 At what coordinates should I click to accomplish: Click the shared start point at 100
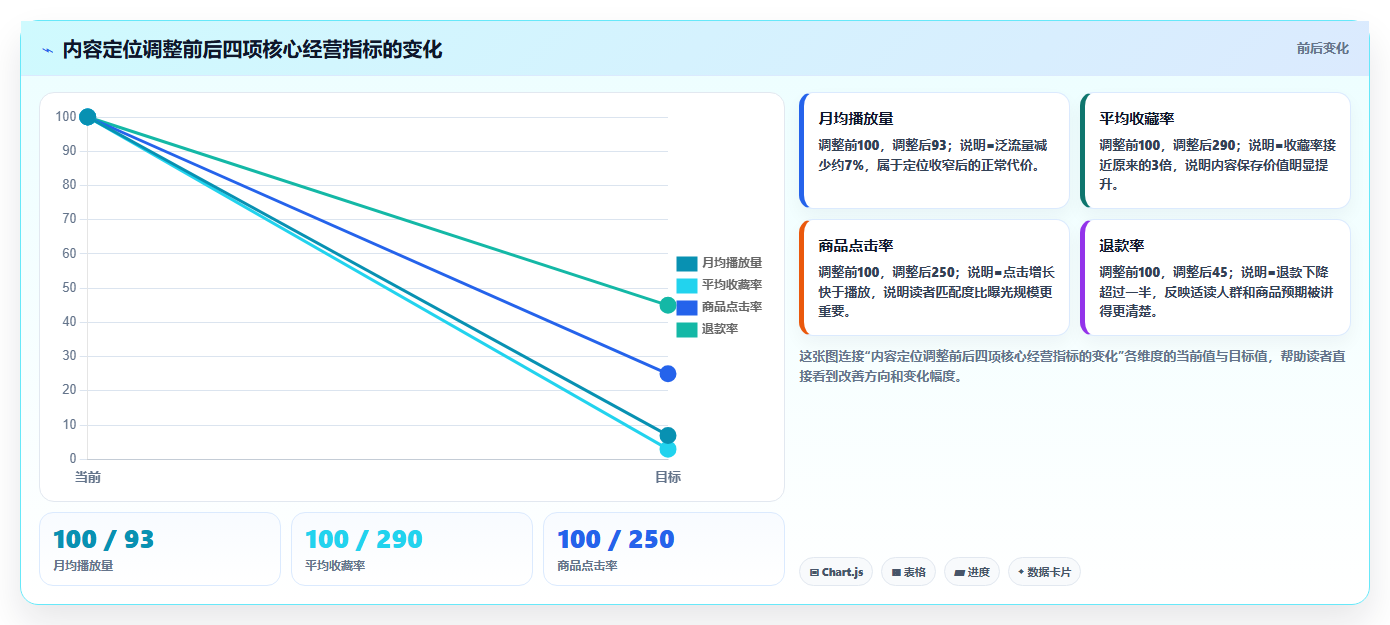pyautogui.click(x=87, y=117)
